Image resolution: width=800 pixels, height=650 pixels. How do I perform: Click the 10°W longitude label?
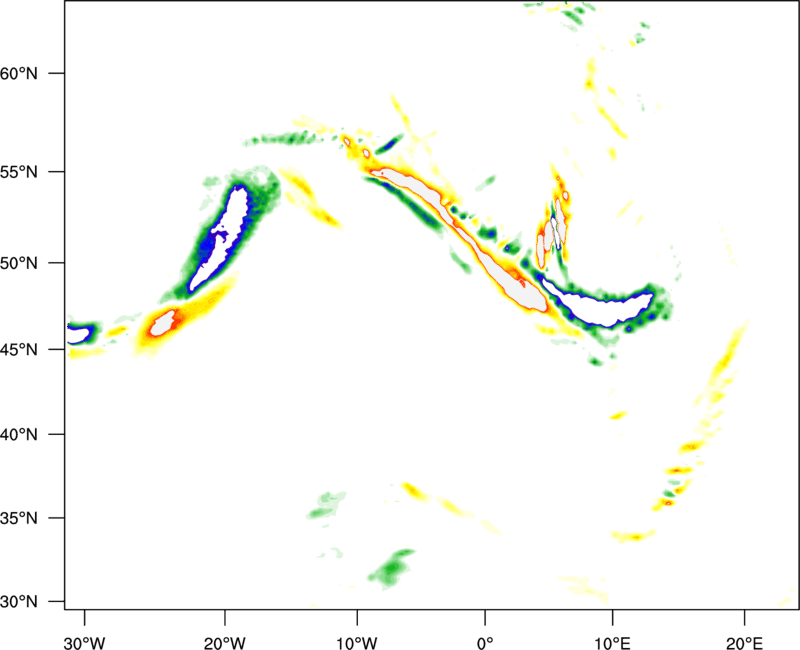pos(357,643)
